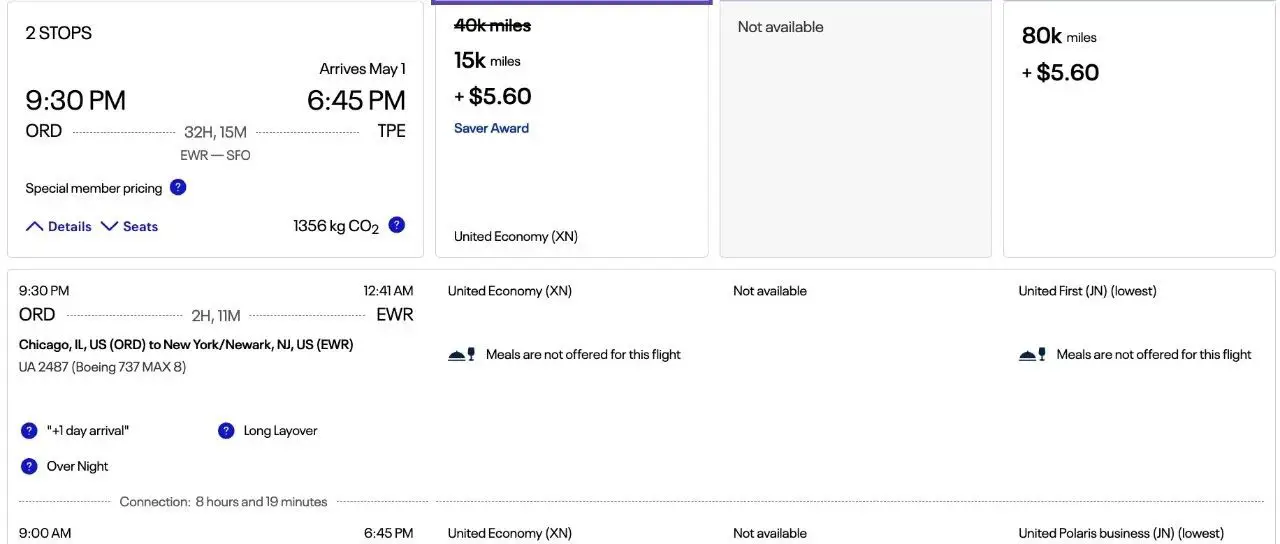Choose the 80k miles + $5.60 fare
Viewport: 1280px width, 544px height.
coord(1138,130)
